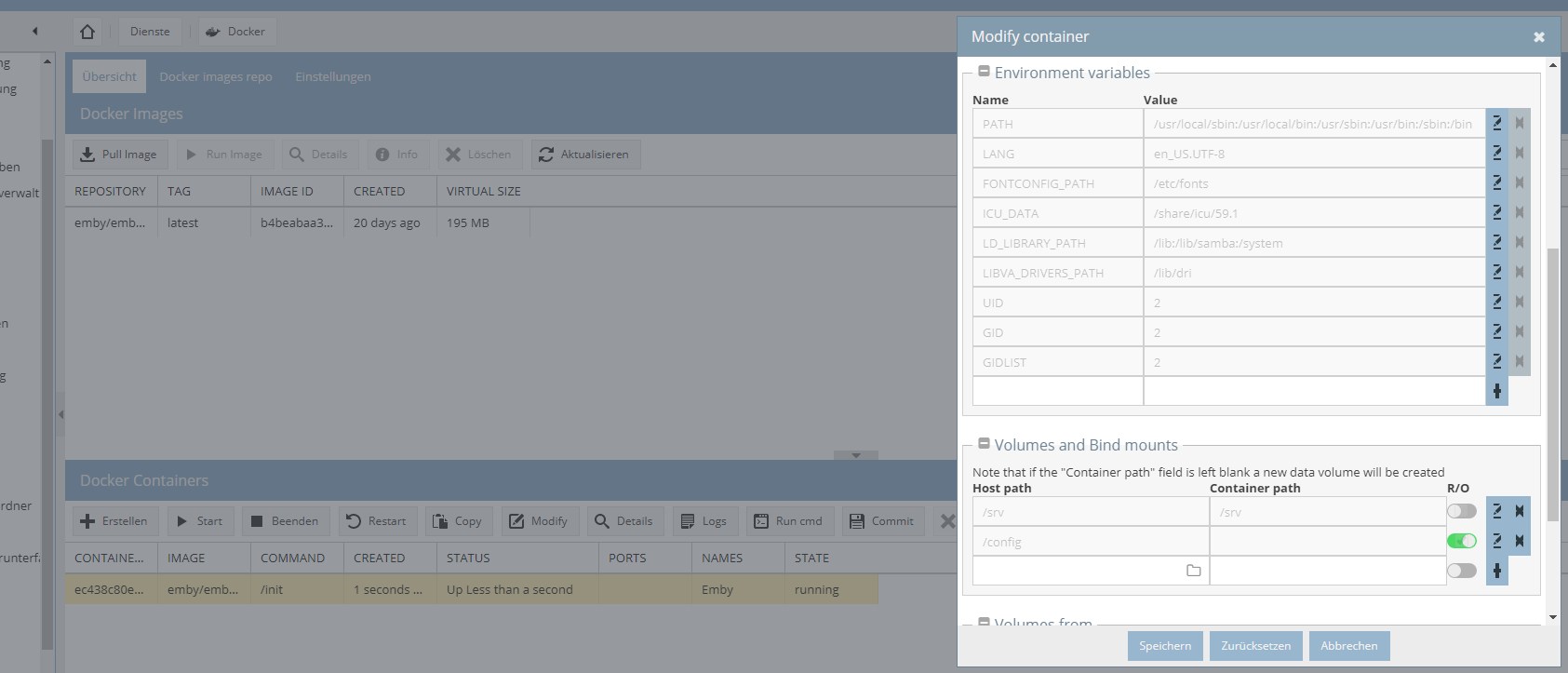This screenshot has height=673, width=1568.
Task: Click Erstellen to create a container
Action: 115,521
